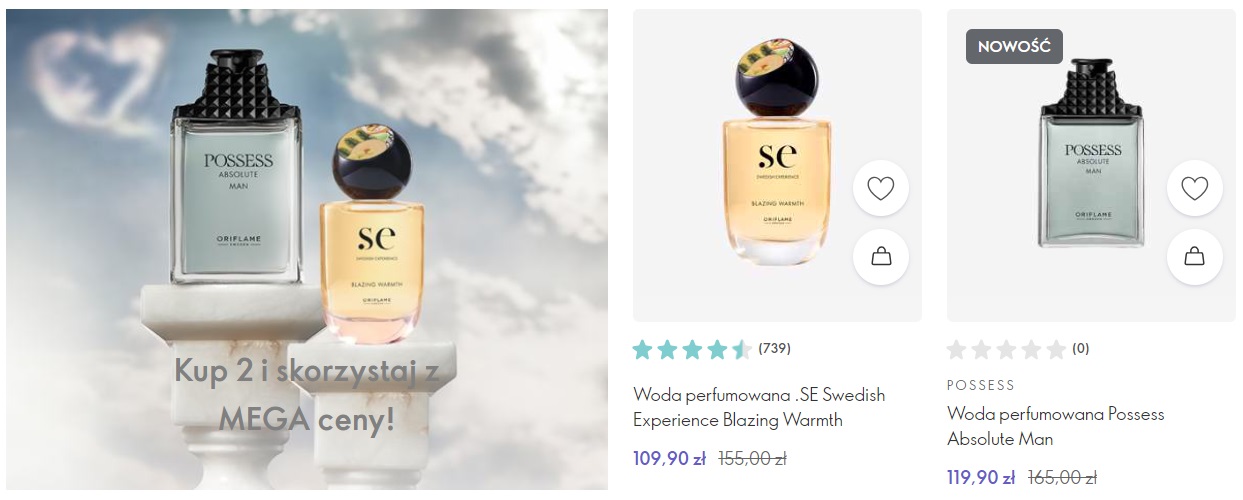Add Blazing Warmth perfume to shopping bag

tap(880, 257)
